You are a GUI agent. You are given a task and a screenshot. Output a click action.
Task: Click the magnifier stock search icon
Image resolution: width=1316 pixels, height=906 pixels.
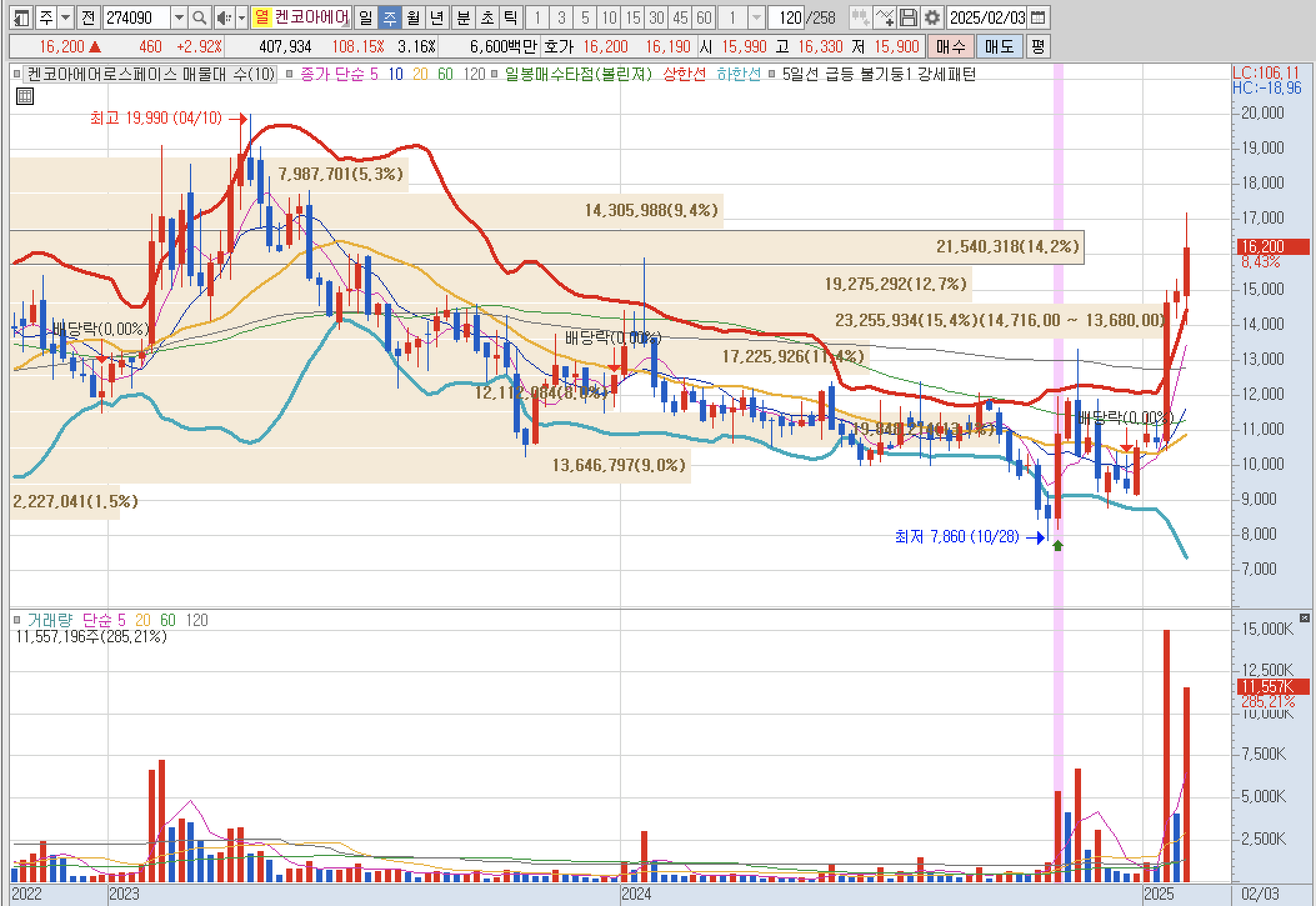[x=199, y=17]
